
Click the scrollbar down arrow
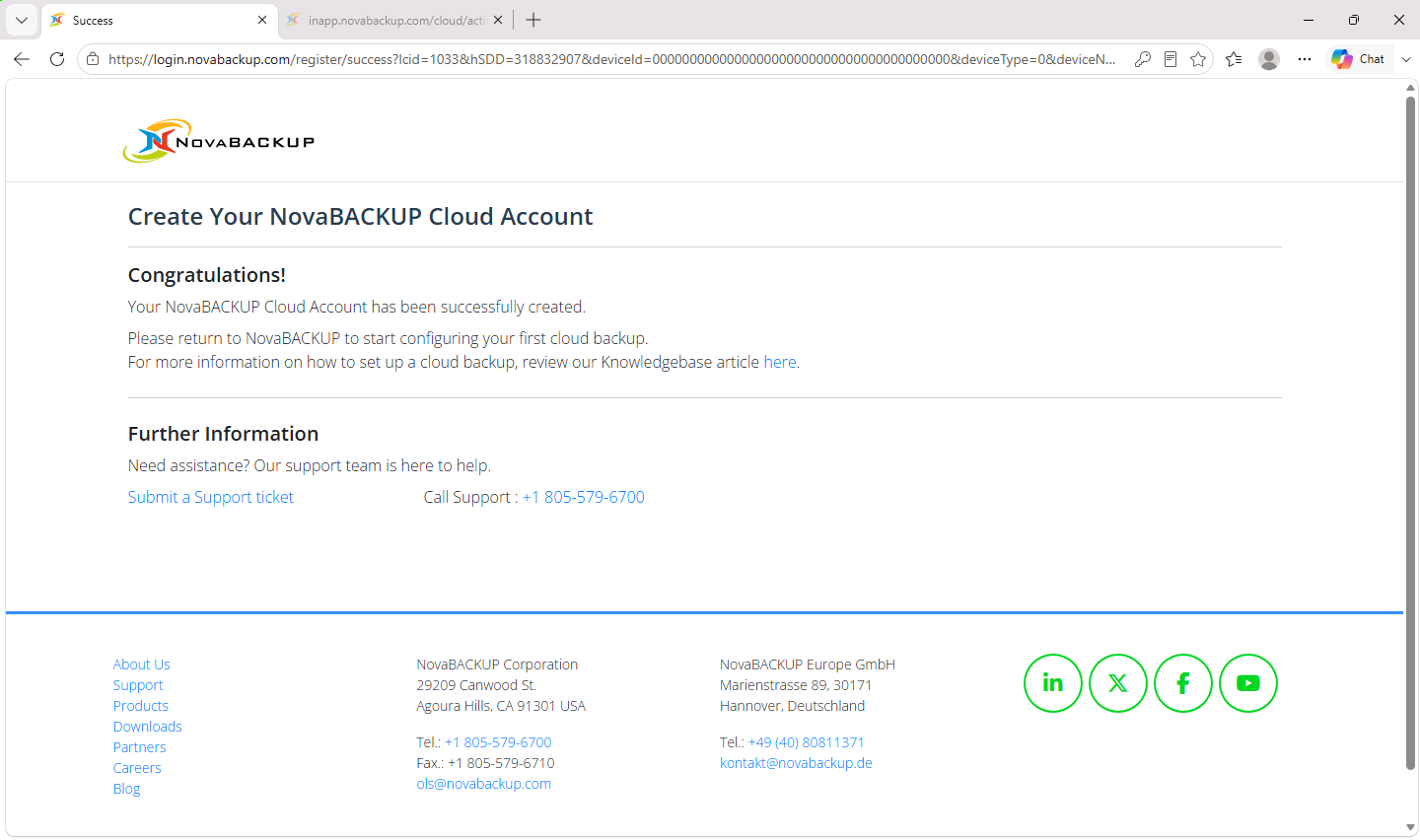point(1410,827)
